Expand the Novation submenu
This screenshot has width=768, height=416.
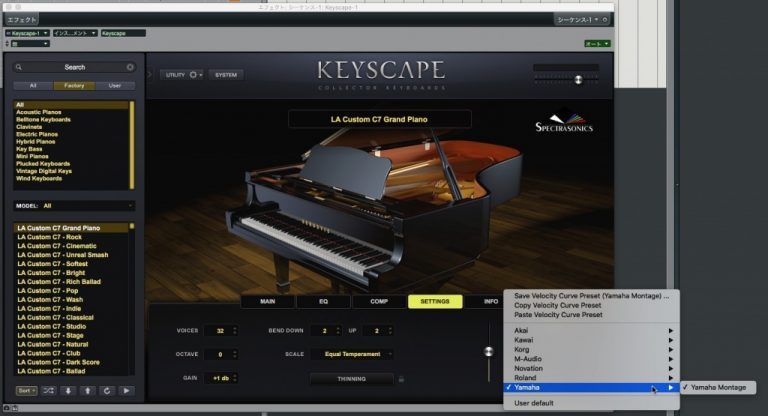pos(591,368)
